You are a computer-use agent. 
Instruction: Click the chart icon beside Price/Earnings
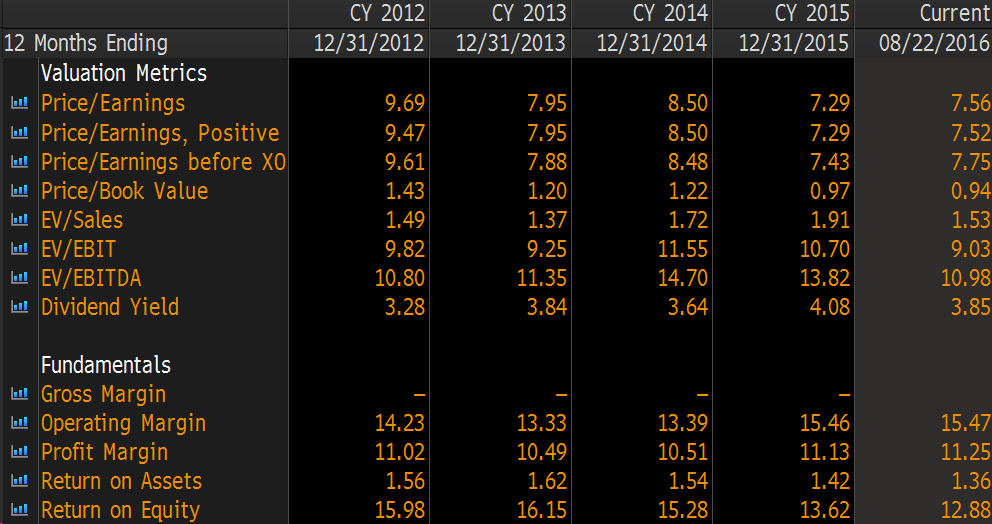click(18, 103)
